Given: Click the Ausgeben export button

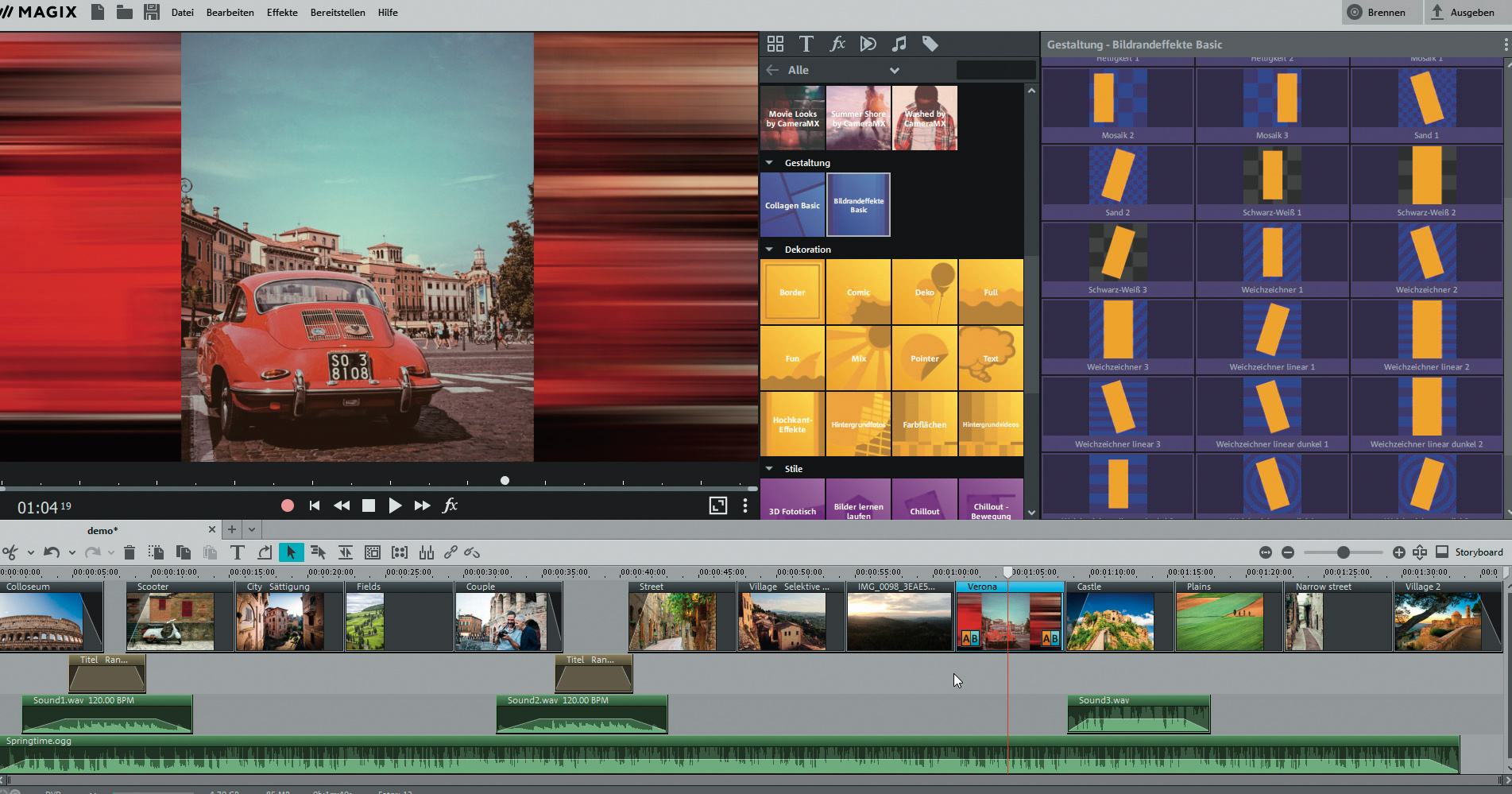Looking at the screenshot, I should (1463, 13).
